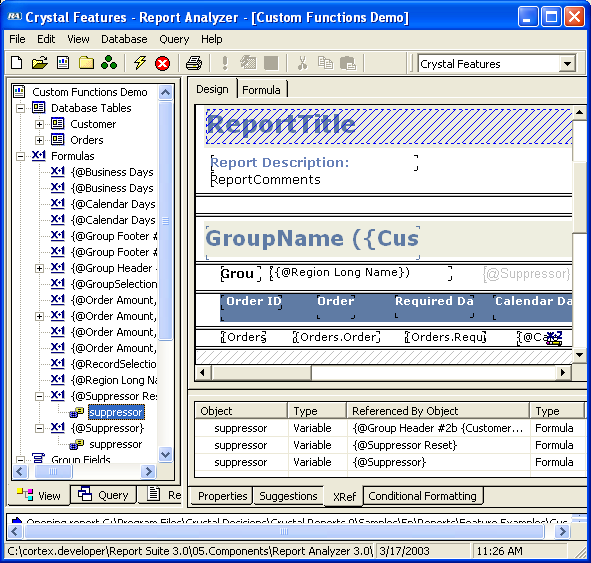Viewport: 591px width, 563px height.
Task: Open the Database menu
Action: 124,39
